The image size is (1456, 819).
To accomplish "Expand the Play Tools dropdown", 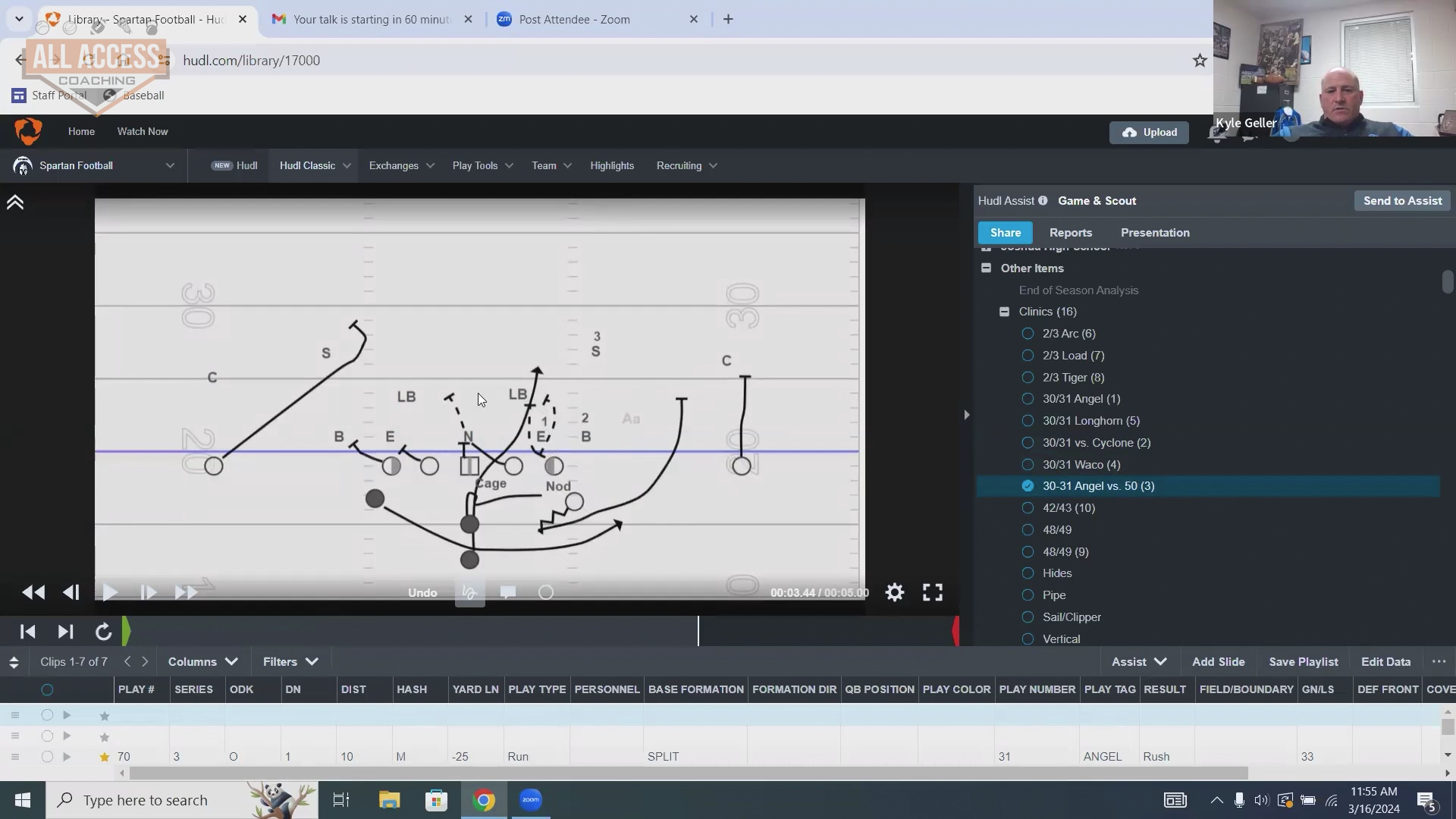I will [x=482, y=165].
